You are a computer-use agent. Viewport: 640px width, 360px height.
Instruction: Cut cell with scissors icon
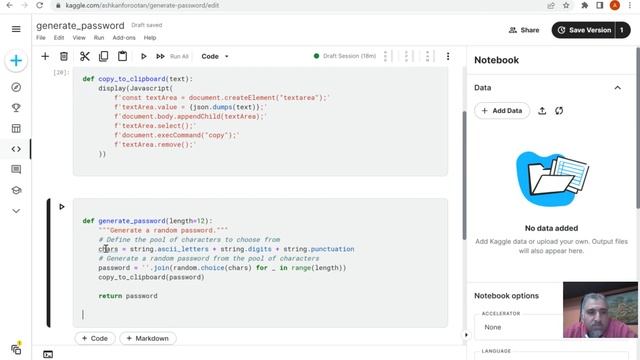[84, 56]
